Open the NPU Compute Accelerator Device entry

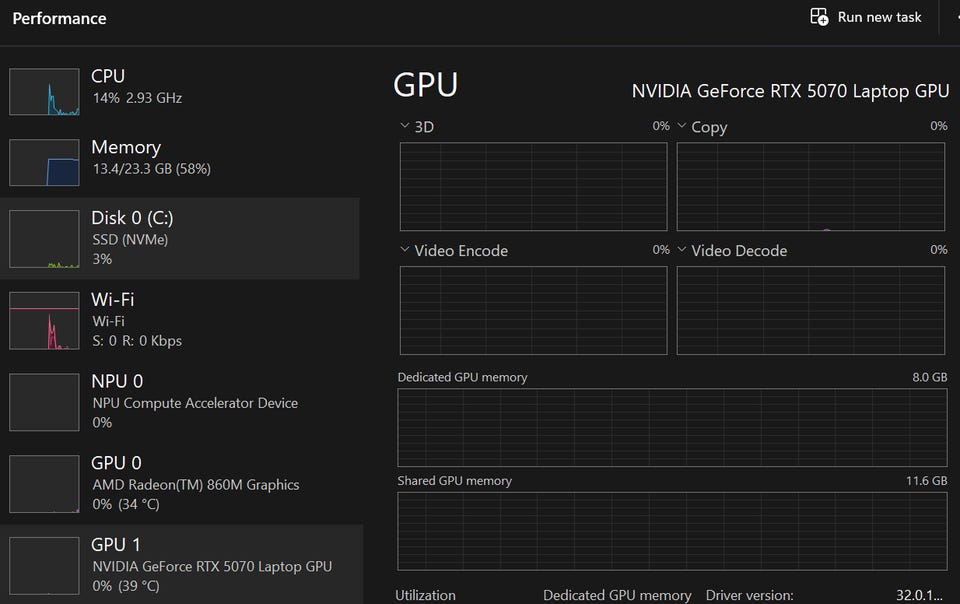[x=195, y=403]
